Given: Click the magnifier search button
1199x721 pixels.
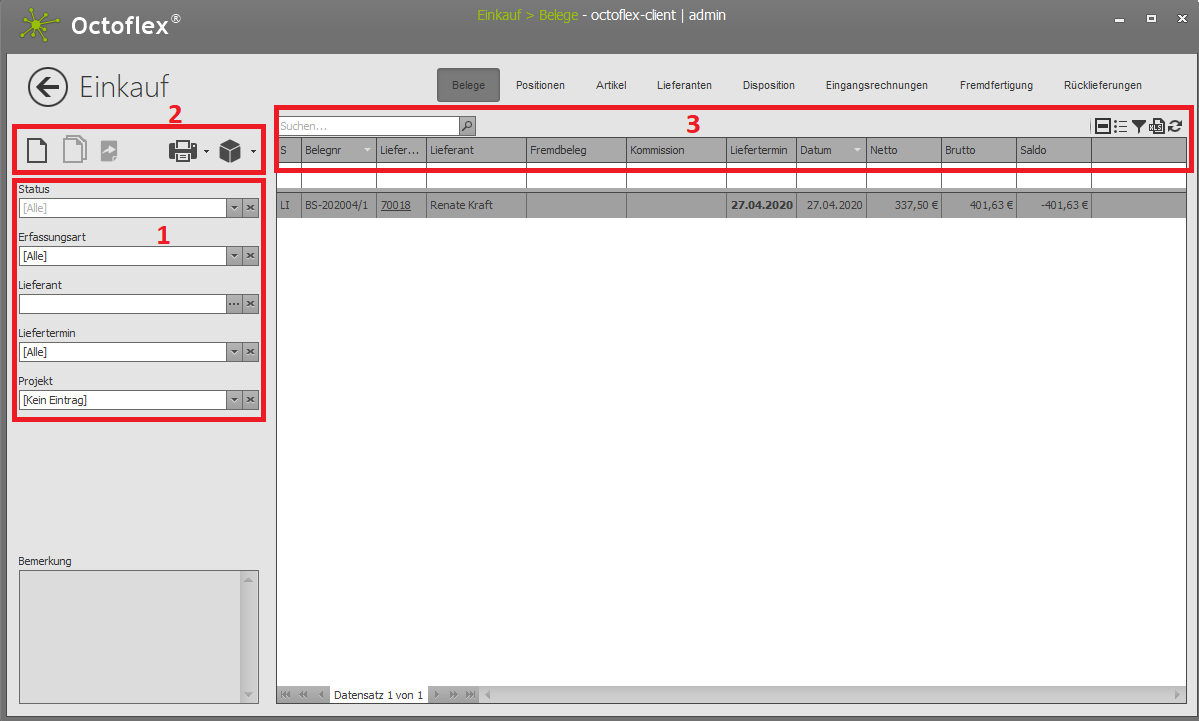Looking at the screenshot, I should [x=467, y=126].
